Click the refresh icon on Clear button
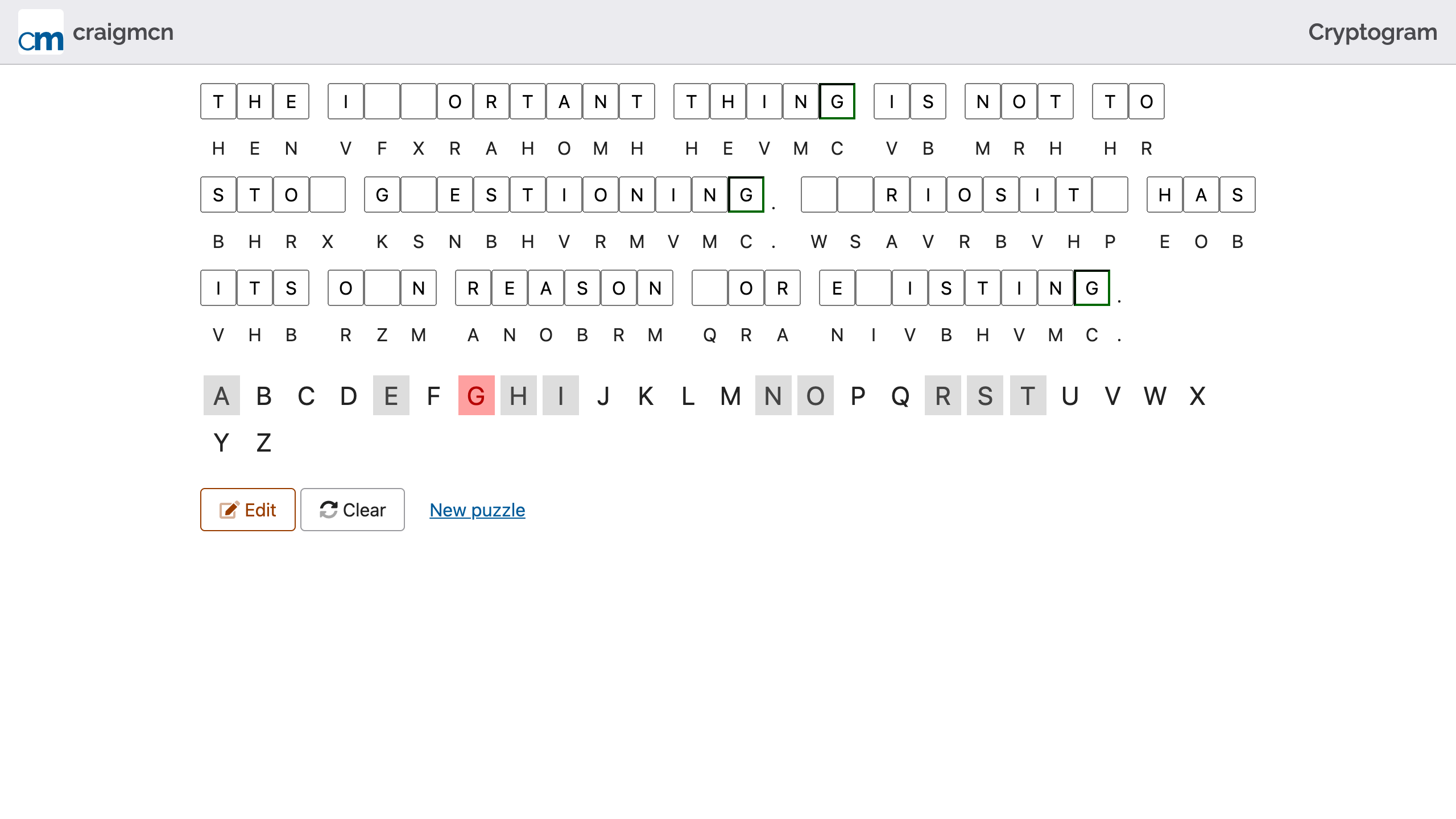Image resolution: width=1456 pixels, height=819 pixels. (x=329, y=510)
